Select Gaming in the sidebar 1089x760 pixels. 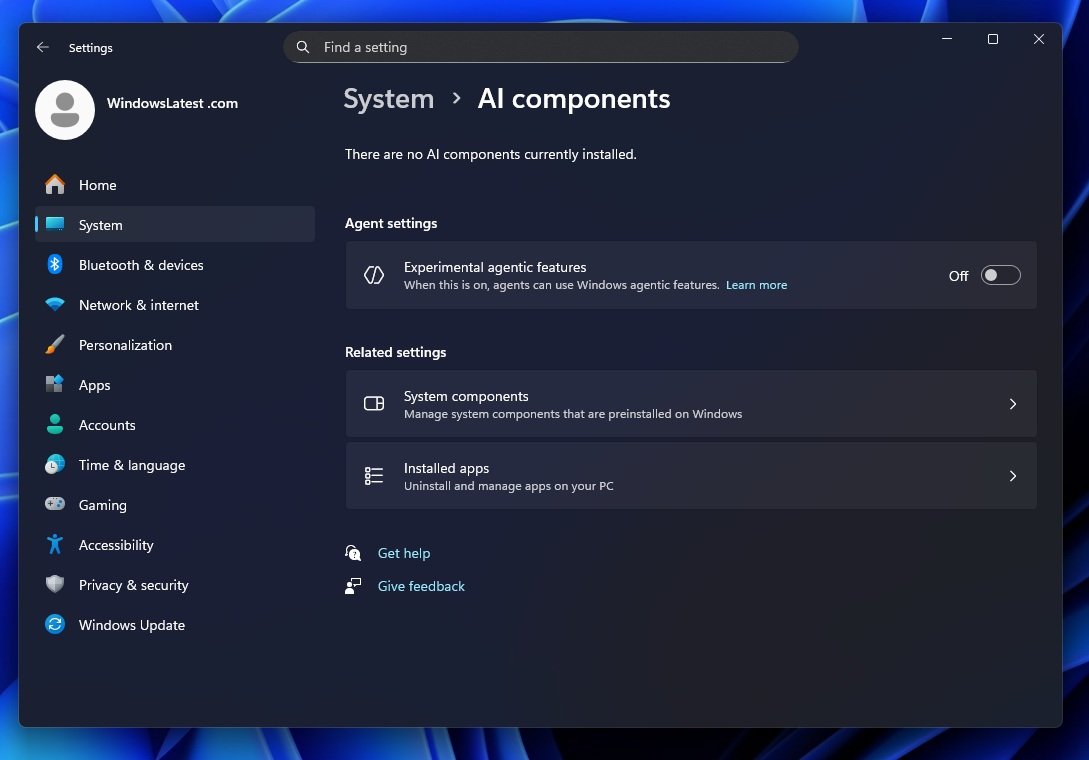(x=103, y=505)
